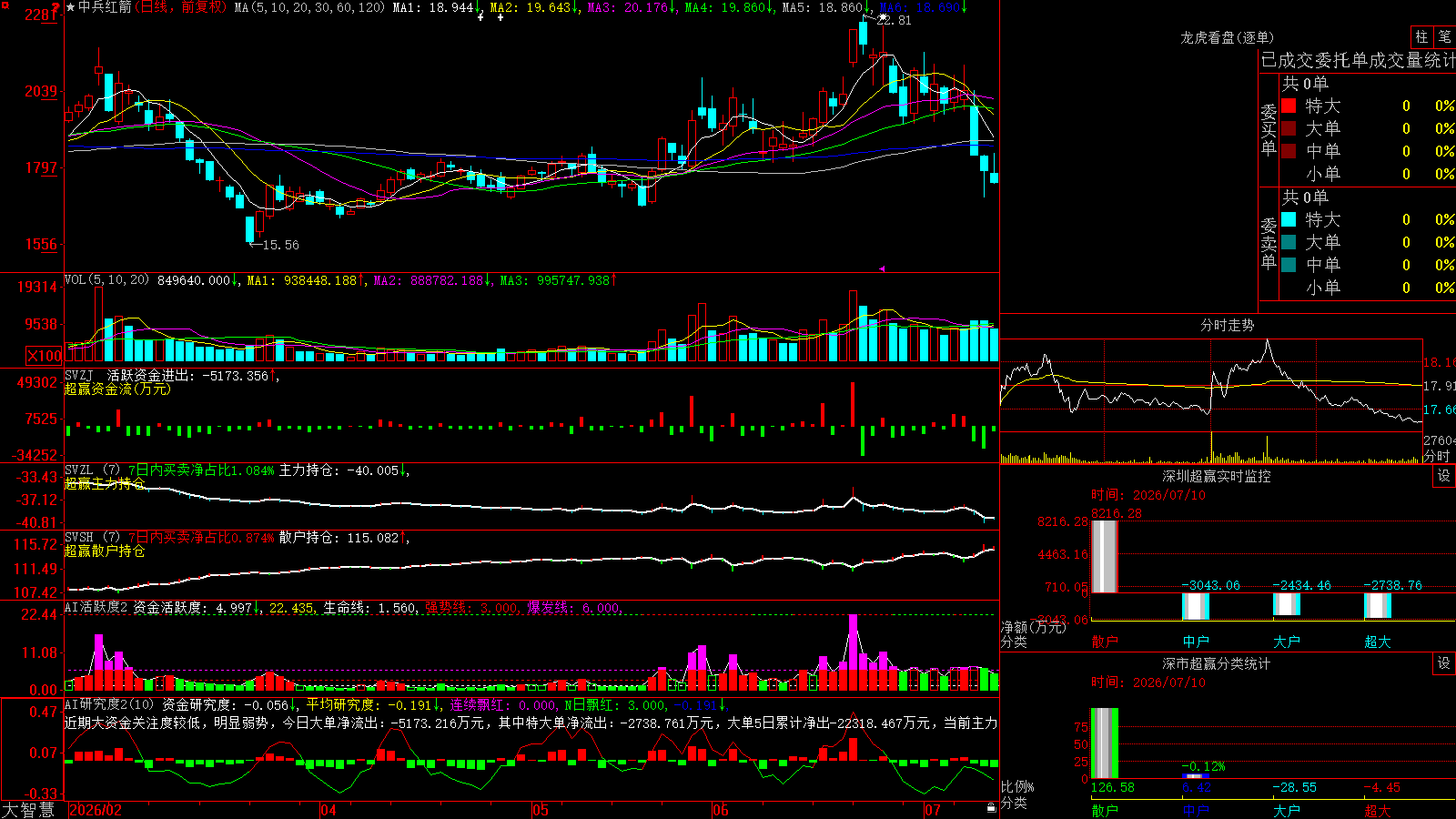Click the 07 month marker on time axis
This screenshot has width=1456, height=819.
point(933,810)
